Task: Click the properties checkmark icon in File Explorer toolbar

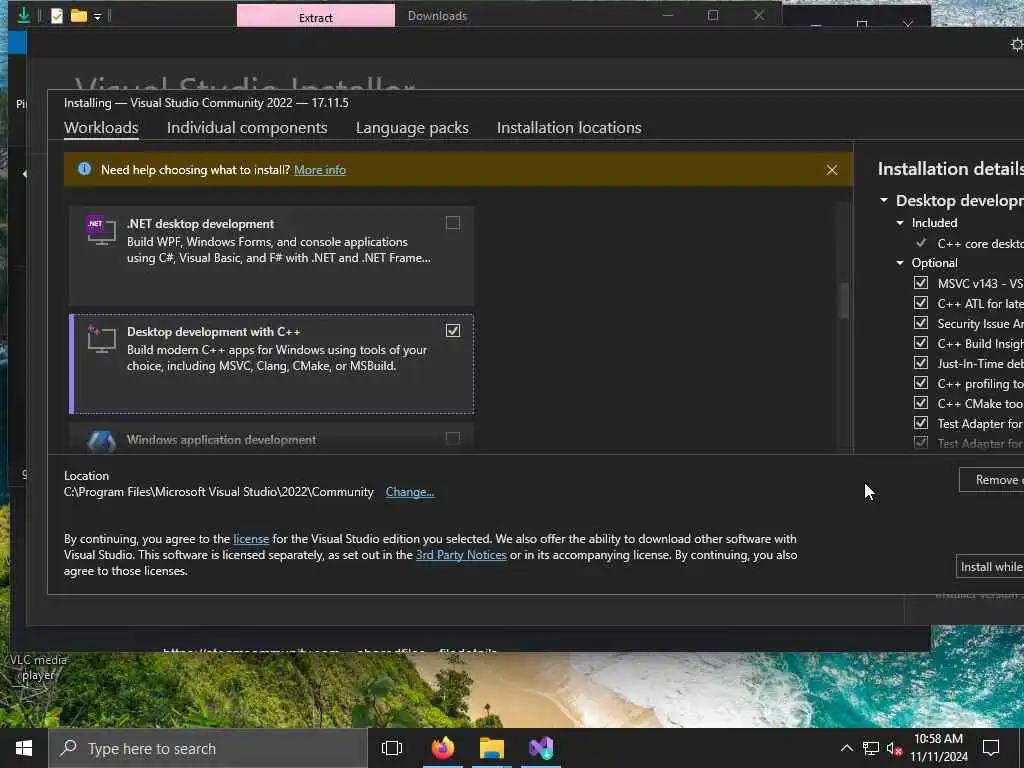Action: pos(57,15)
